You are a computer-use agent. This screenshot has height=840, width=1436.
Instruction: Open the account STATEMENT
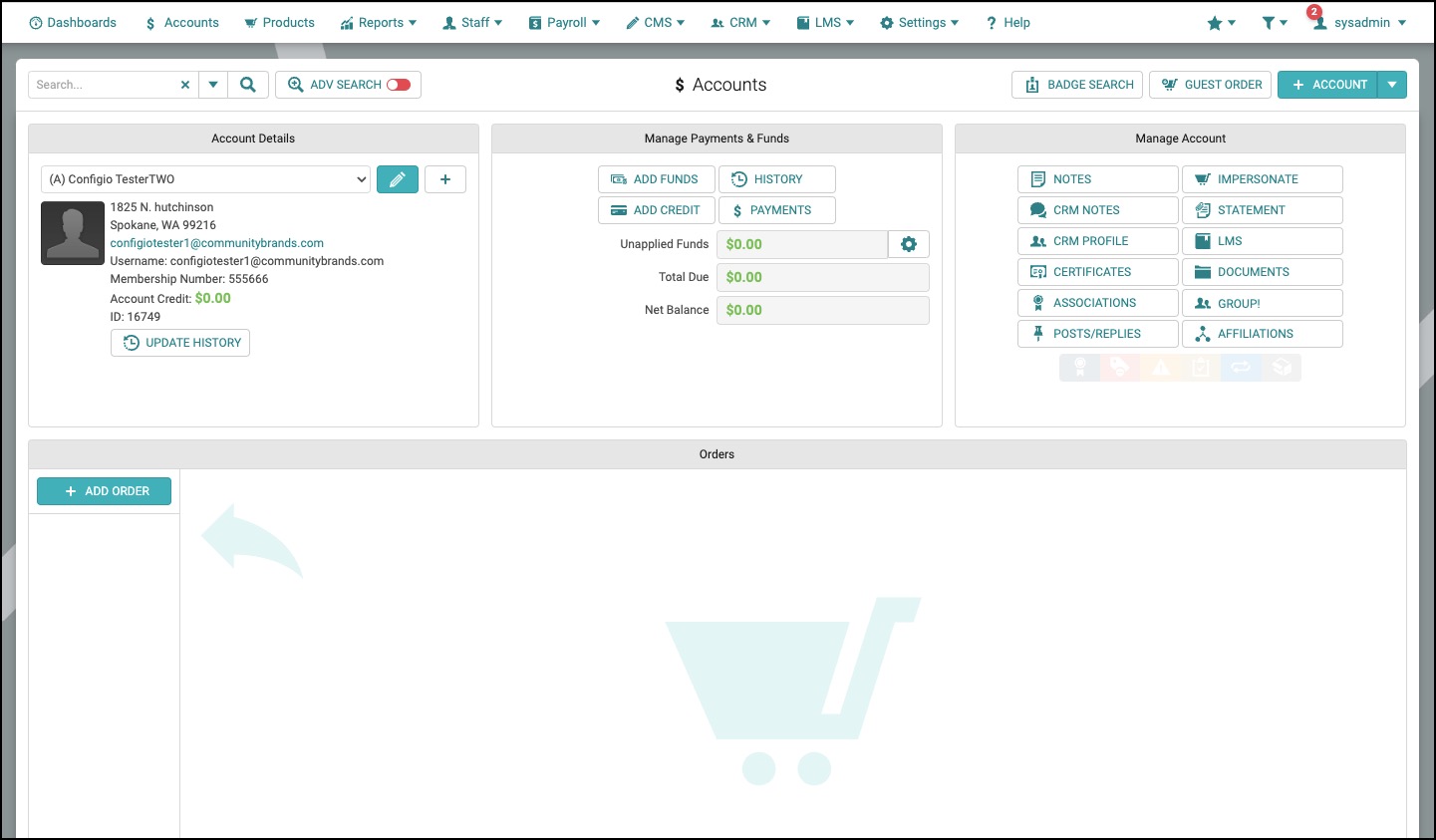pyautogui.click(x=1263, y=210)
